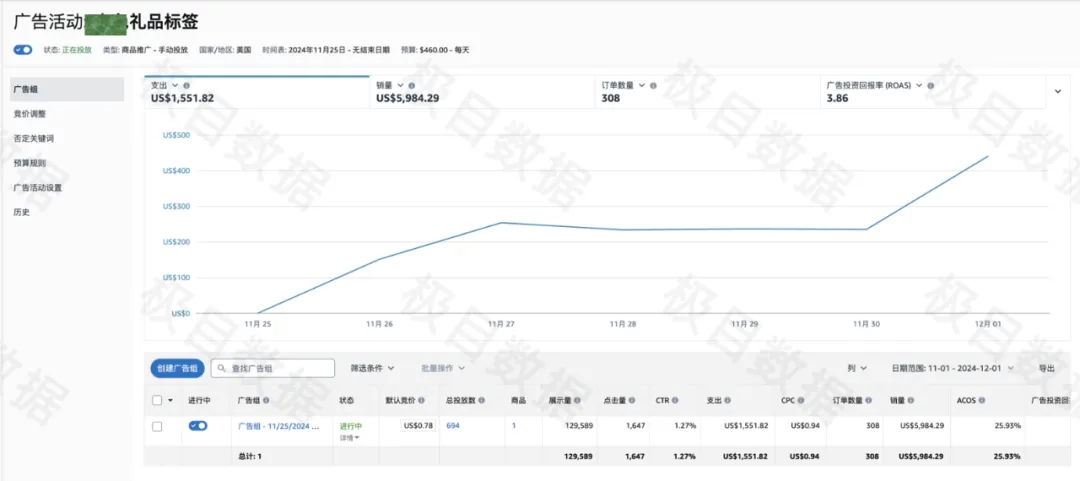Click info icon in ACOS column header
The width and height of the screenshot is (1080, 481).
(x=982, y=400)
